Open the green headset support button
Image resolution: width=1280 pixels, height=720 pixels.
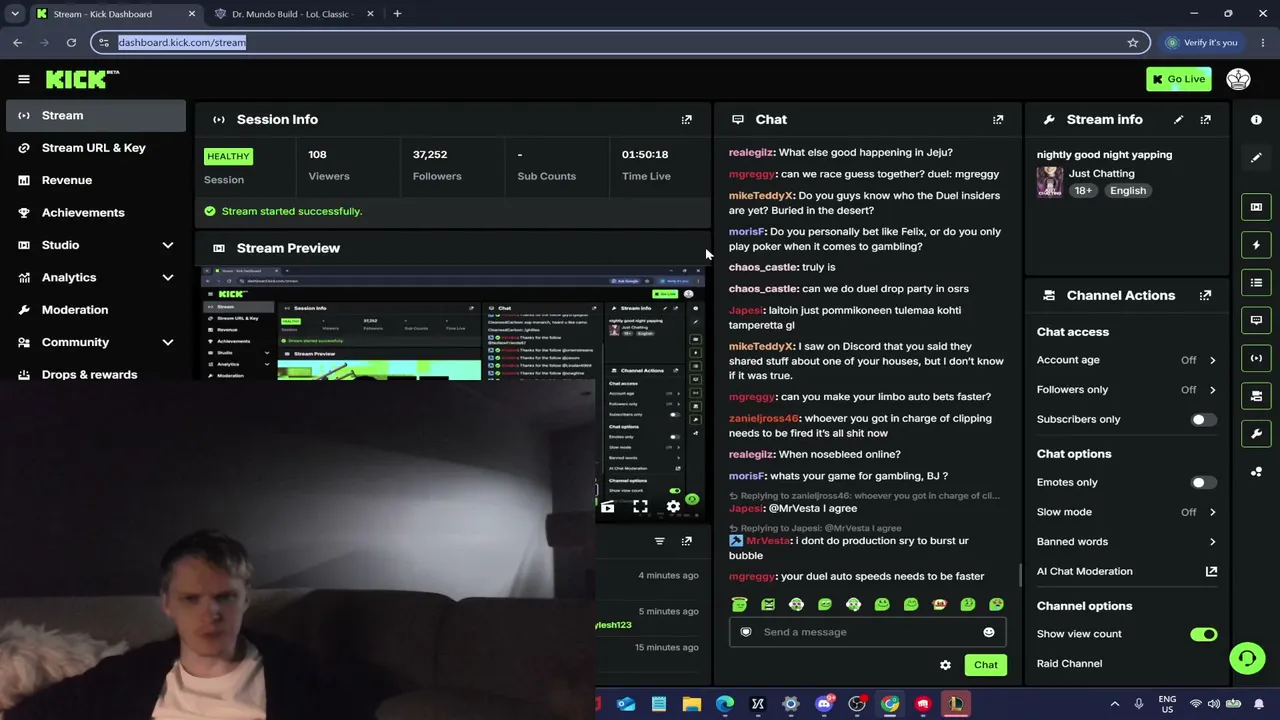[1247, 658]
